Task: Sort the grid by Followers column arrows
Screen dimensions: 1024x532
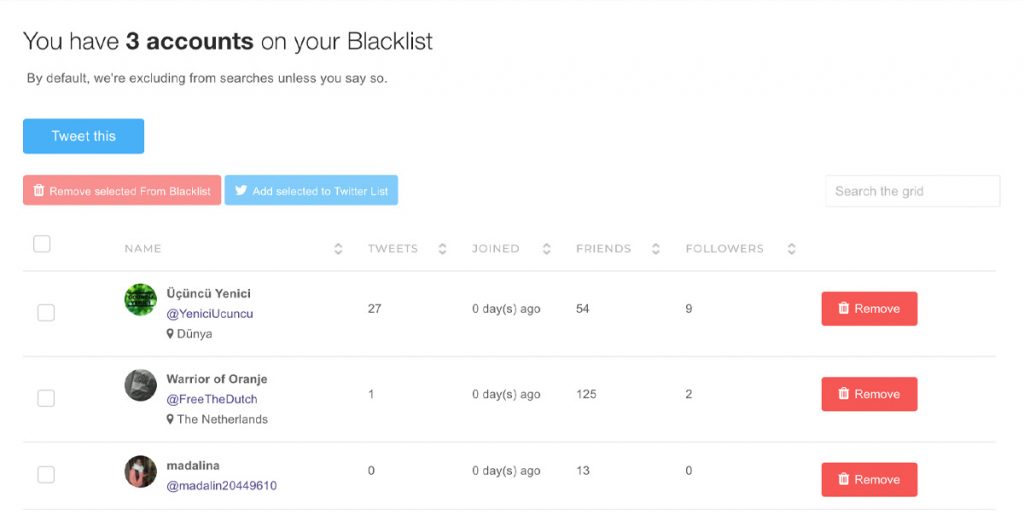Action: tap(791, 249)
